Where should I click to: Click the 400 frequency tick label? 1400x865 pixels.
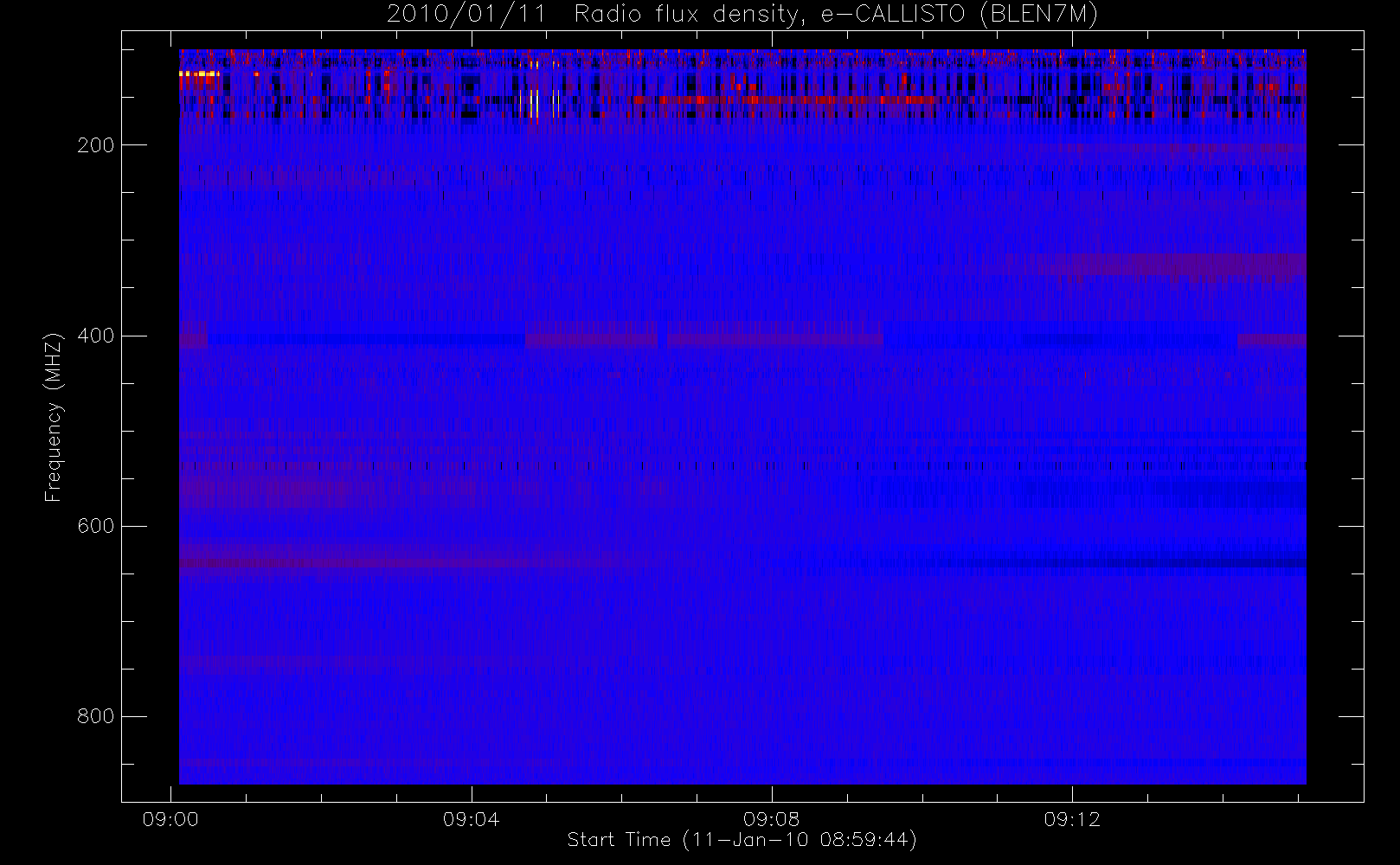95,336
